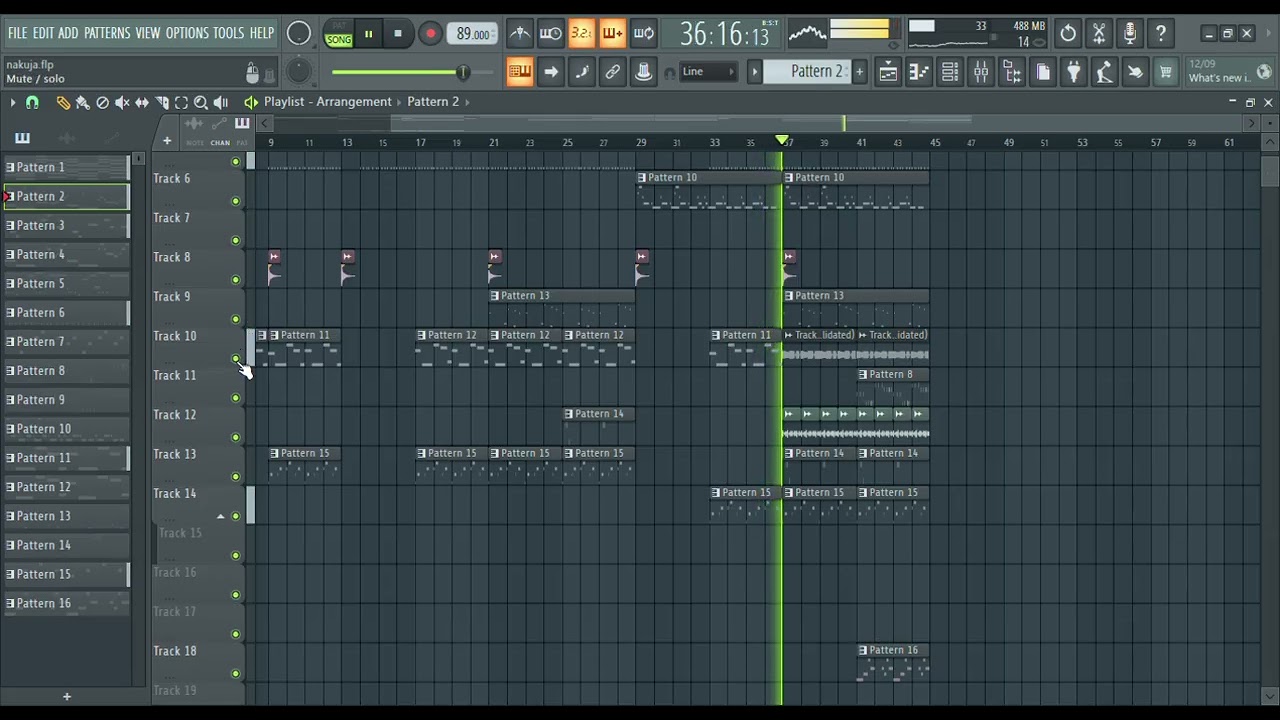Click the knob below the top-left knob
The image size is (1280, 720).
click(299, 72)
